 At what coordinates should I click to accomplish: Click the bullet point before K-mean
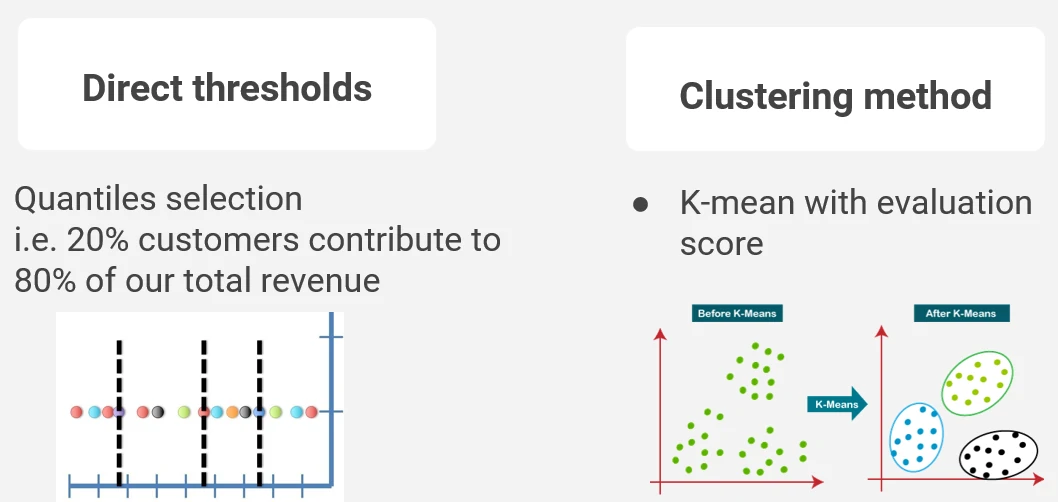[641, 204]
